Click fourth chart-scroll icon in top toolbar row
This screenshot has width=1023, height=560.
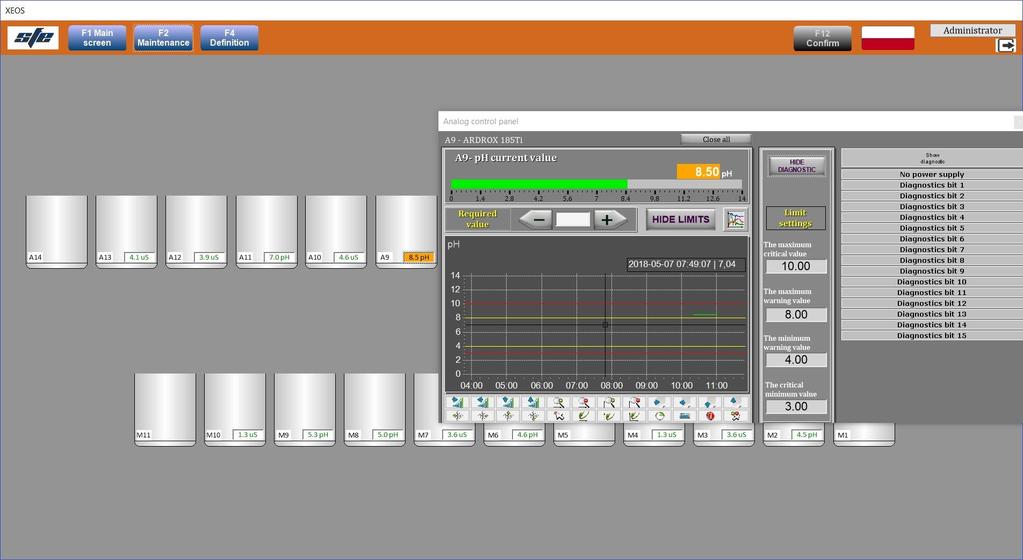(533, 402)
